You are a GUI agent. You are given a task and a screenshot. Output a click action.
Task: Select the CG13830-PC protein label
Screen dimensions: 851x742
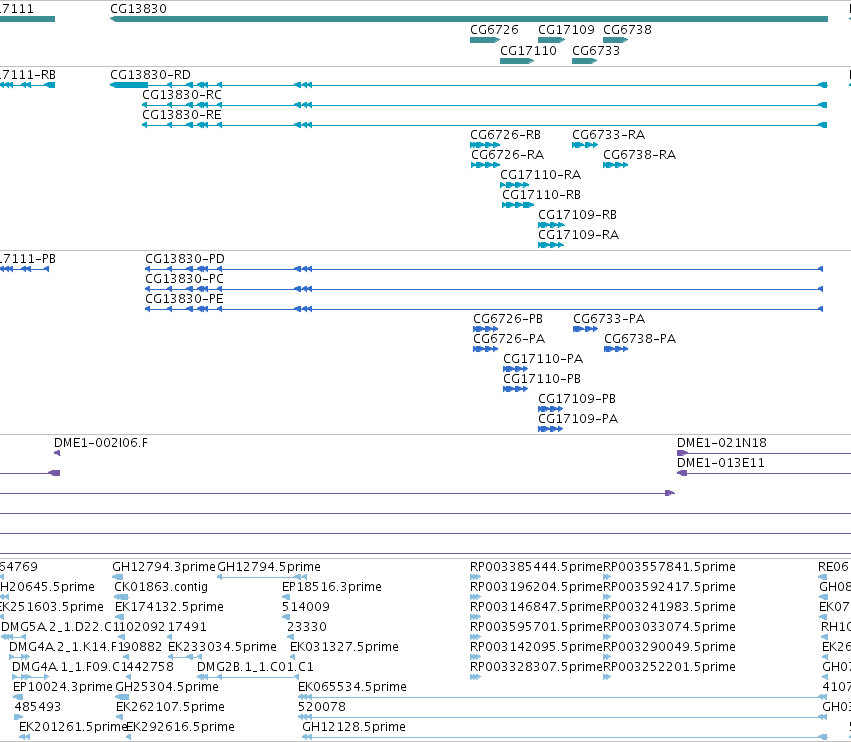tap(184, 279)
